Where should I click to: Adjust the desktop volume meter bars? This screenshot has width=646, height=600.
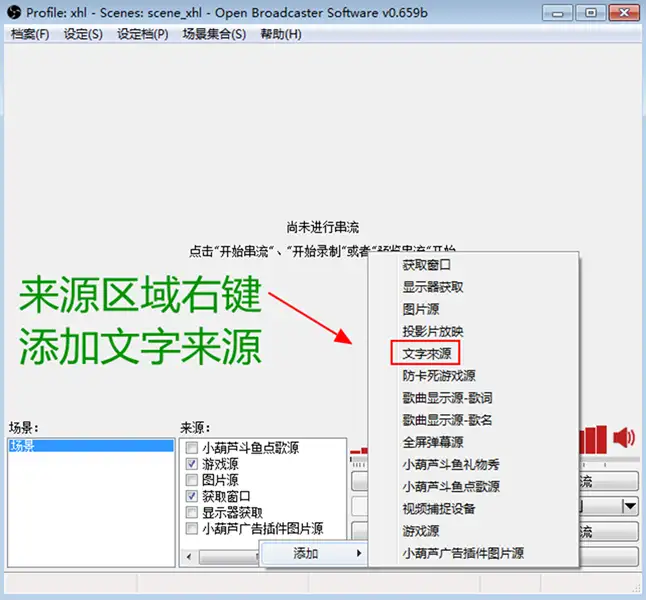coord(593,440)
